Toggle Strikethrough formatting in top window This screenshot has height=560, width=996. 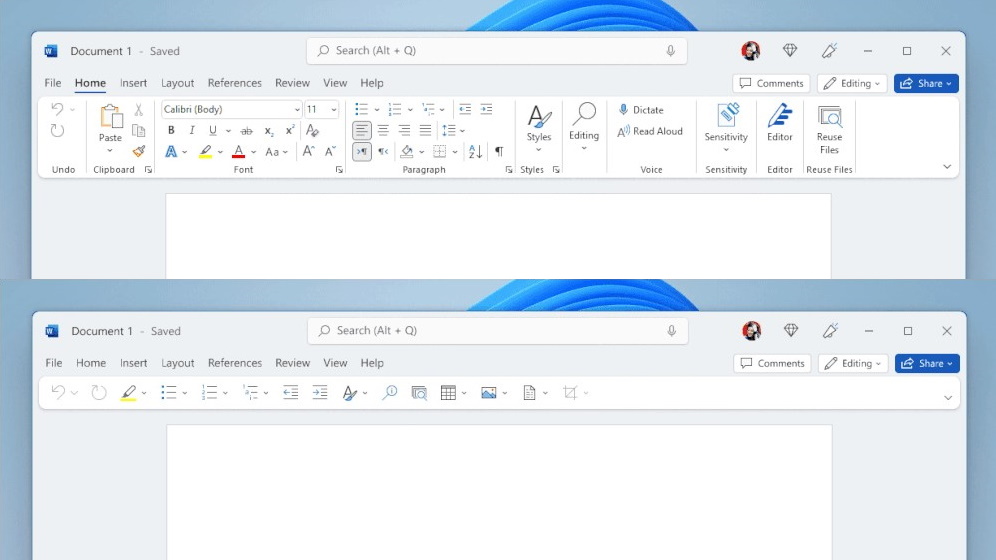pyautogui.click(x=246, y=131)
